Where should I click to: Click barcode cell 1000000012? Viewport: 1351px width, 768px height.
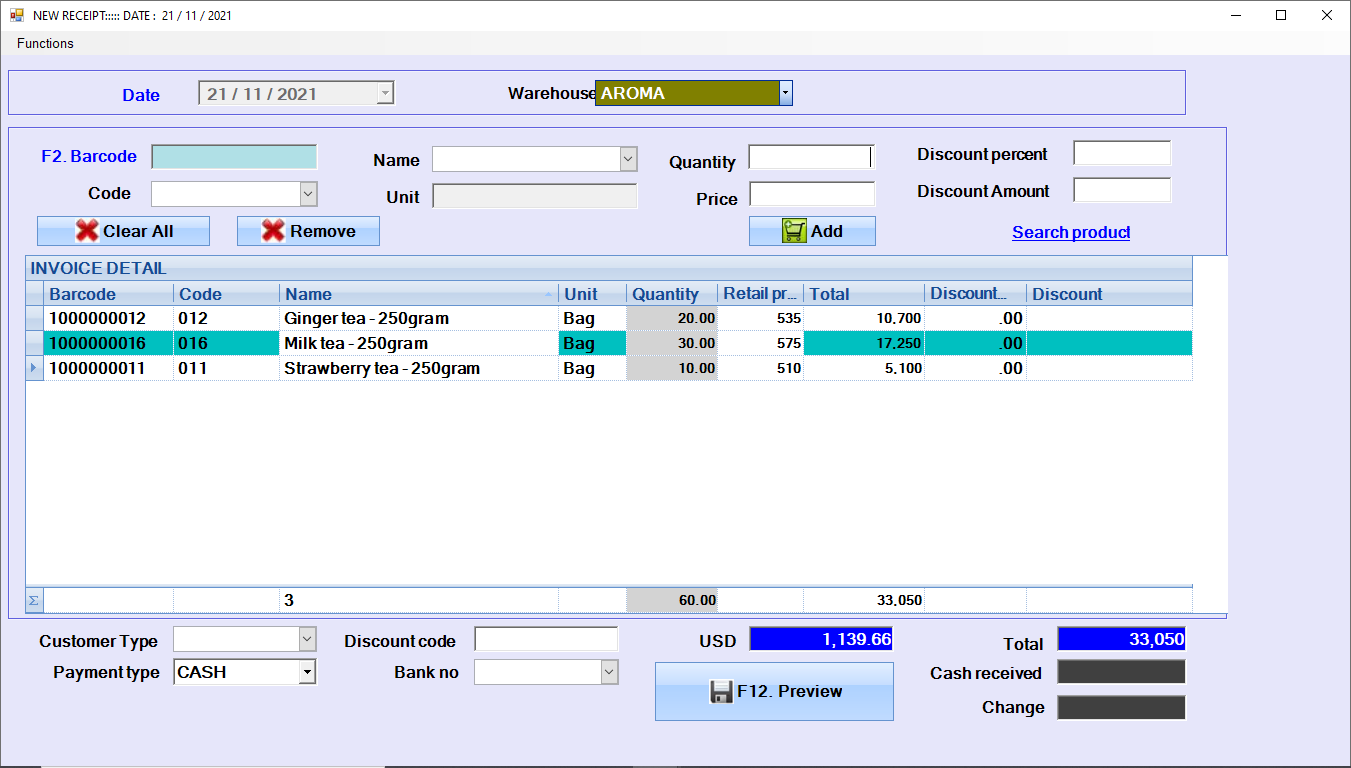pos(109,318)
